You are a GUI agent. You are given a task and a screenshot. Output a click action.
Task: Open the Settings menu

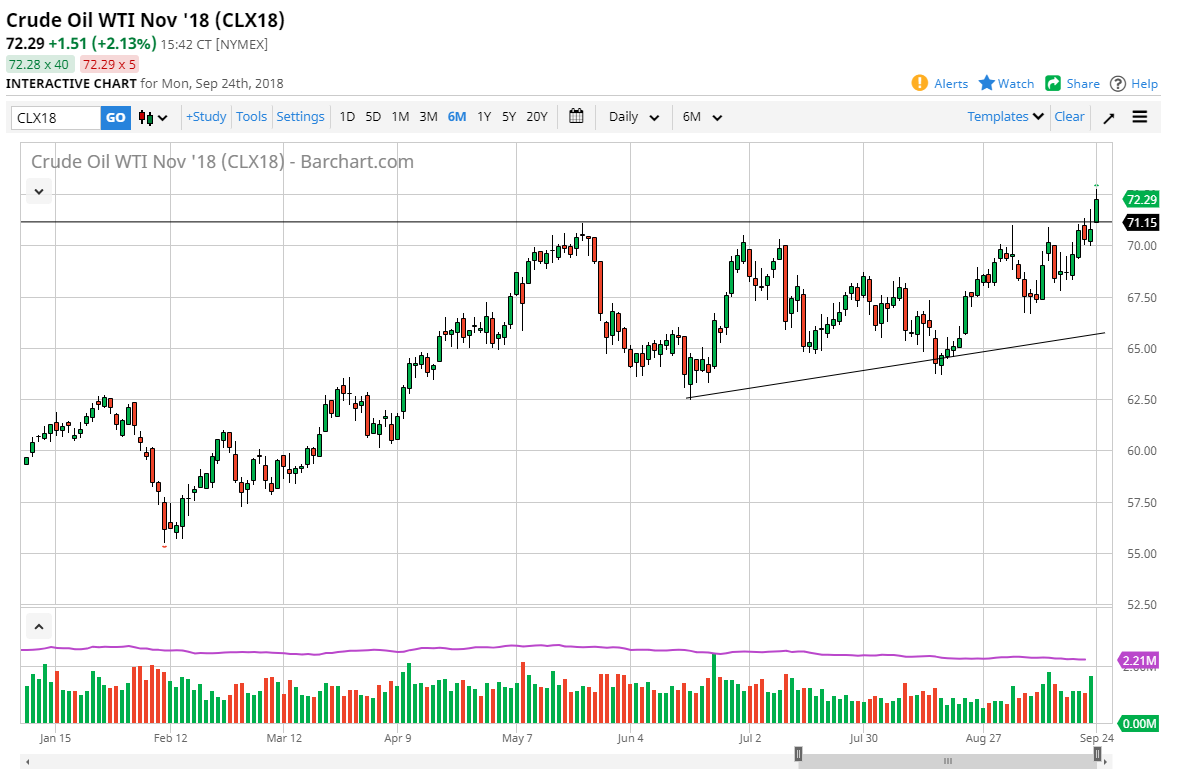[300, 117]
